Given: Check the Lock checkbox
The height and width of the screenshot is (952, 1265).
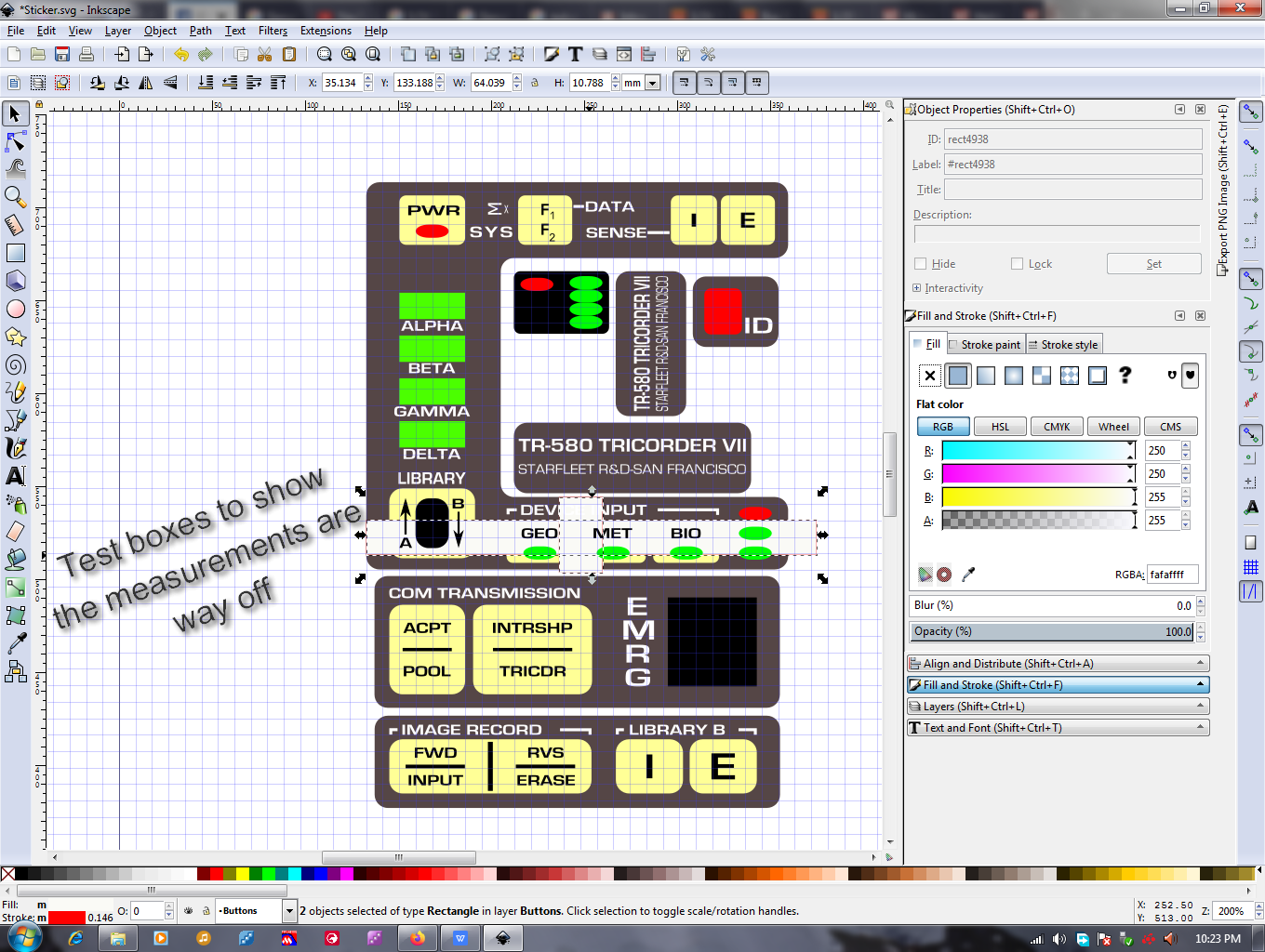Looking at the screenshot, I should [x=1018, y=264].
